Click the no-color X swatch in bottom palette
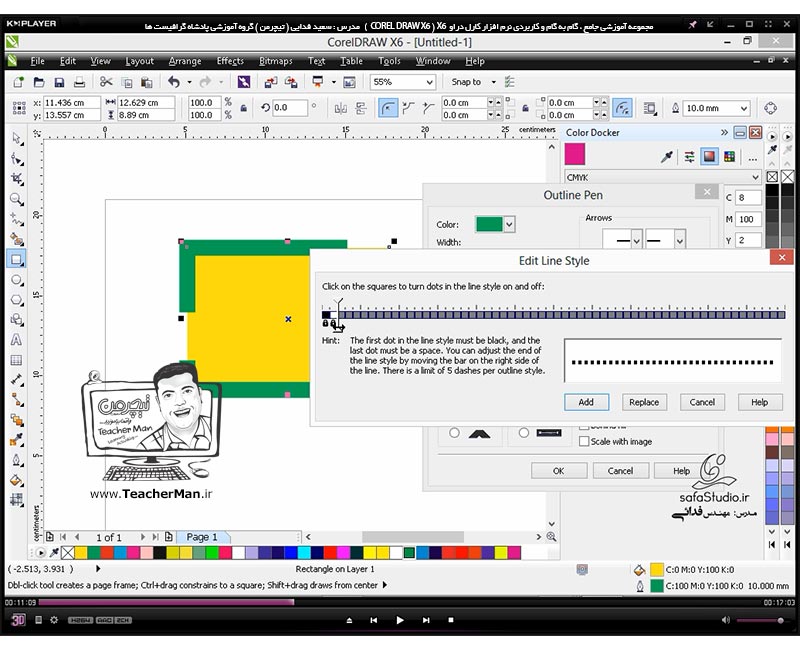Image resolution: width=800 pixels, height=650 pixels. [67, 553]
